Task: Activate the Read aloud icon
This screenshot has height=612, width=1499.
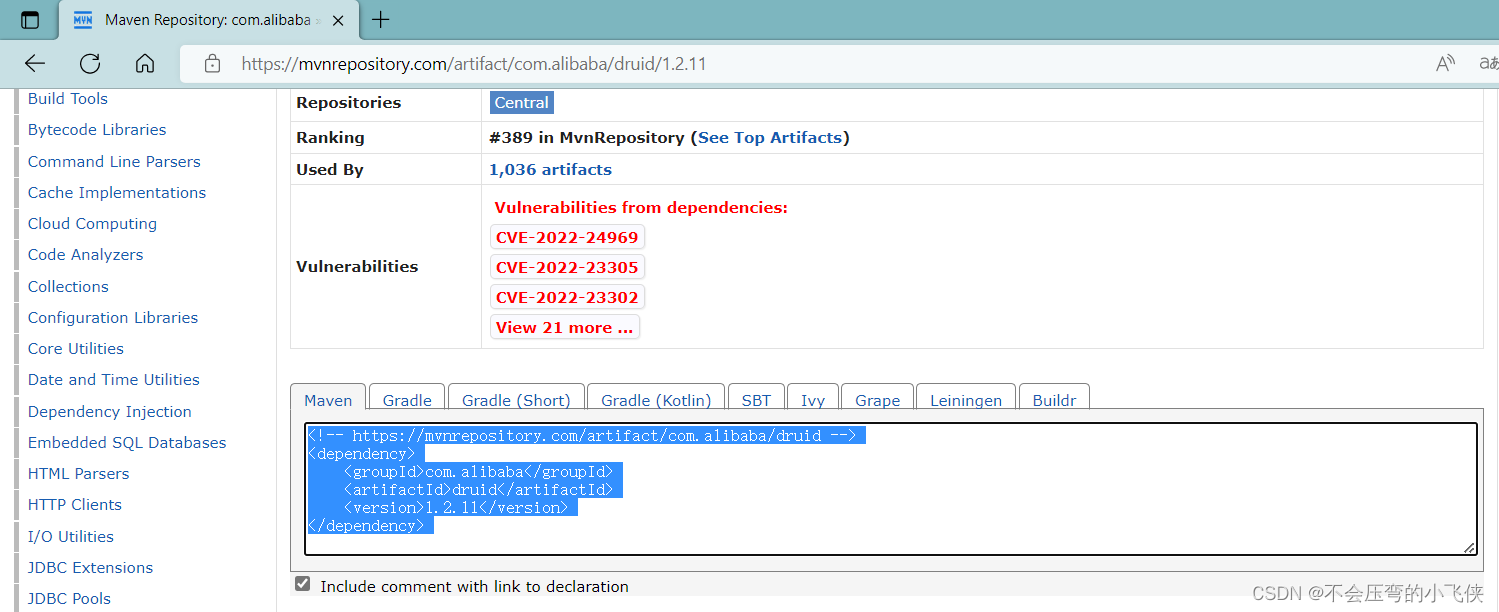Action: (x=1445, y=64)
